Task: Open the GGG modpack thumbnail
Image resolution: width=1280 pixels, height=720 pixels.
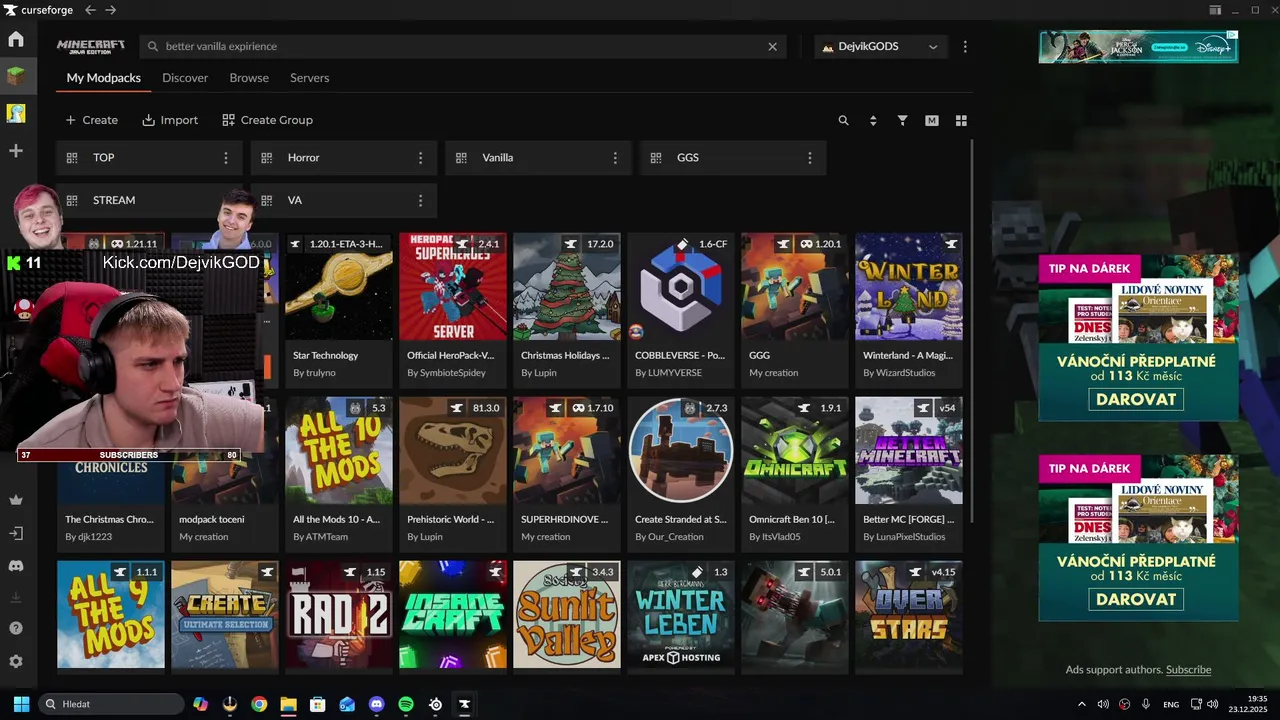Action: point(795,287)
